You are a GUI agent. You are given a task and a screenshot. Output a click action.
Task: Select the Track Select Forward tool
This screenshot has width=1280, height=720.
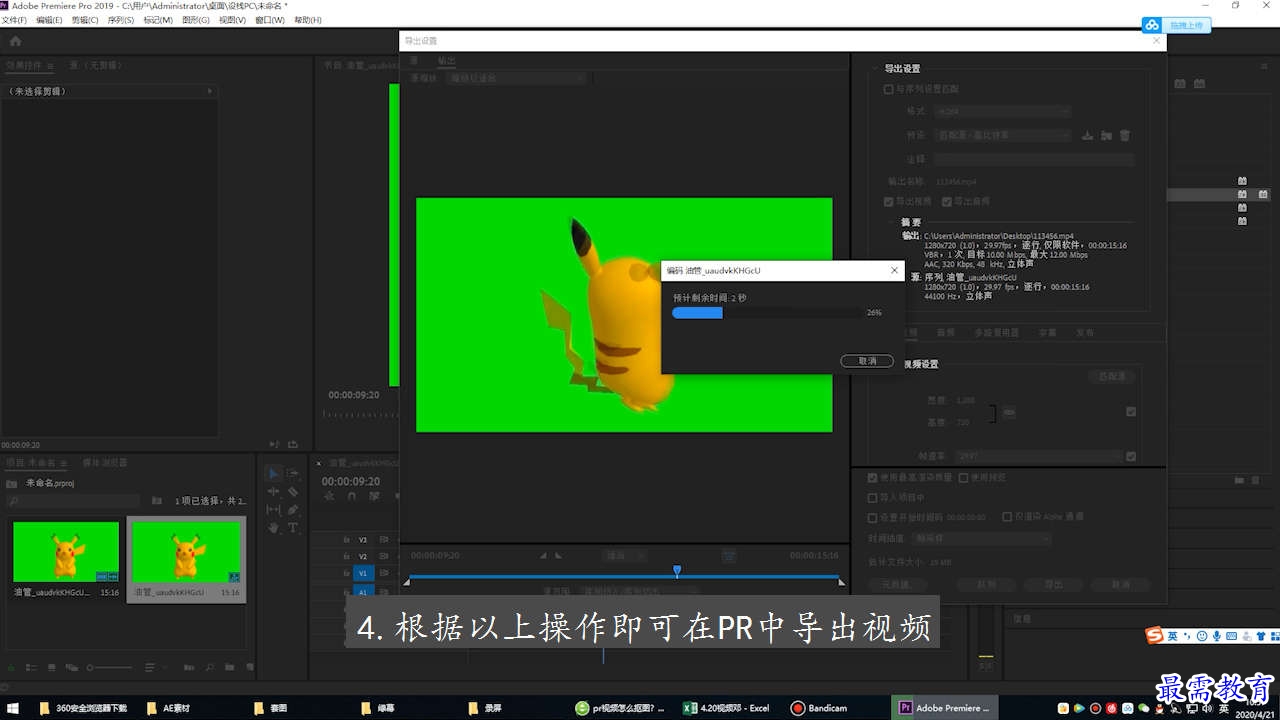[293, 473]
